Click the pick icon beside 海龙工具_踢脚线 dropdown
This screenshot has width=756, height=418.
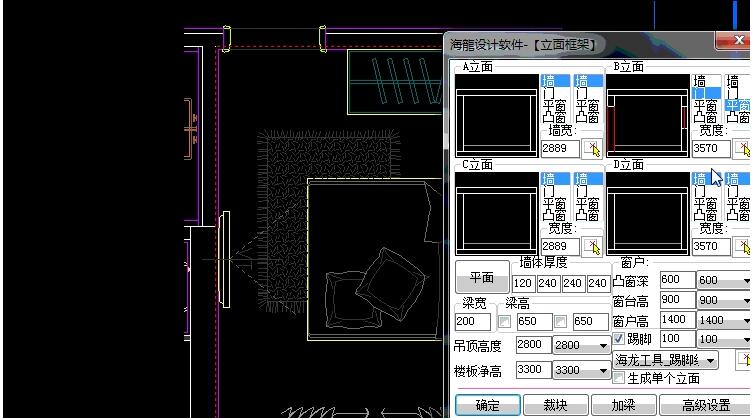point(743,359)
